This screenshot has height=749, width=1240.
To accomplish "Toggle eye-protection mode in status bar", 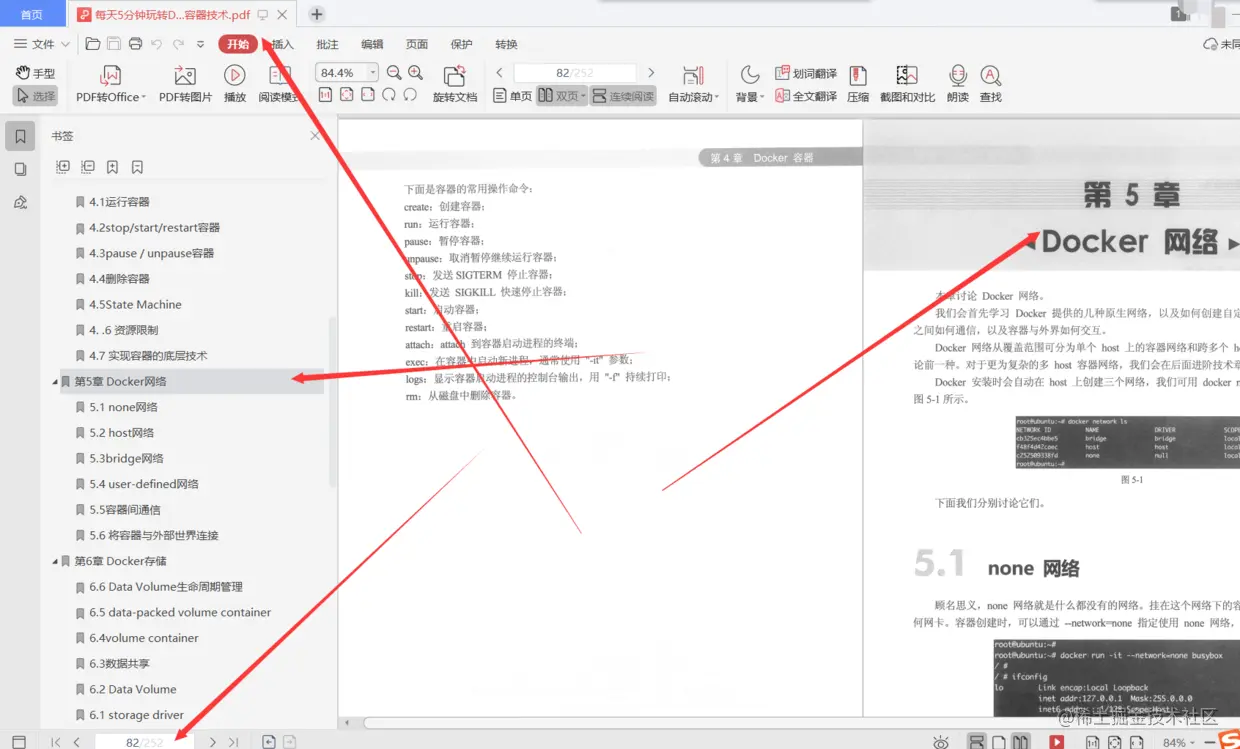I will tap(940, 742).
